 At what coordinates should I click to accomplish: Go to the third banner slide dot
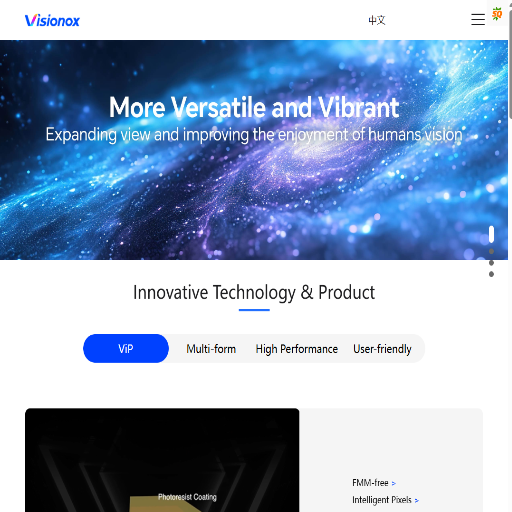pos(491,263)
